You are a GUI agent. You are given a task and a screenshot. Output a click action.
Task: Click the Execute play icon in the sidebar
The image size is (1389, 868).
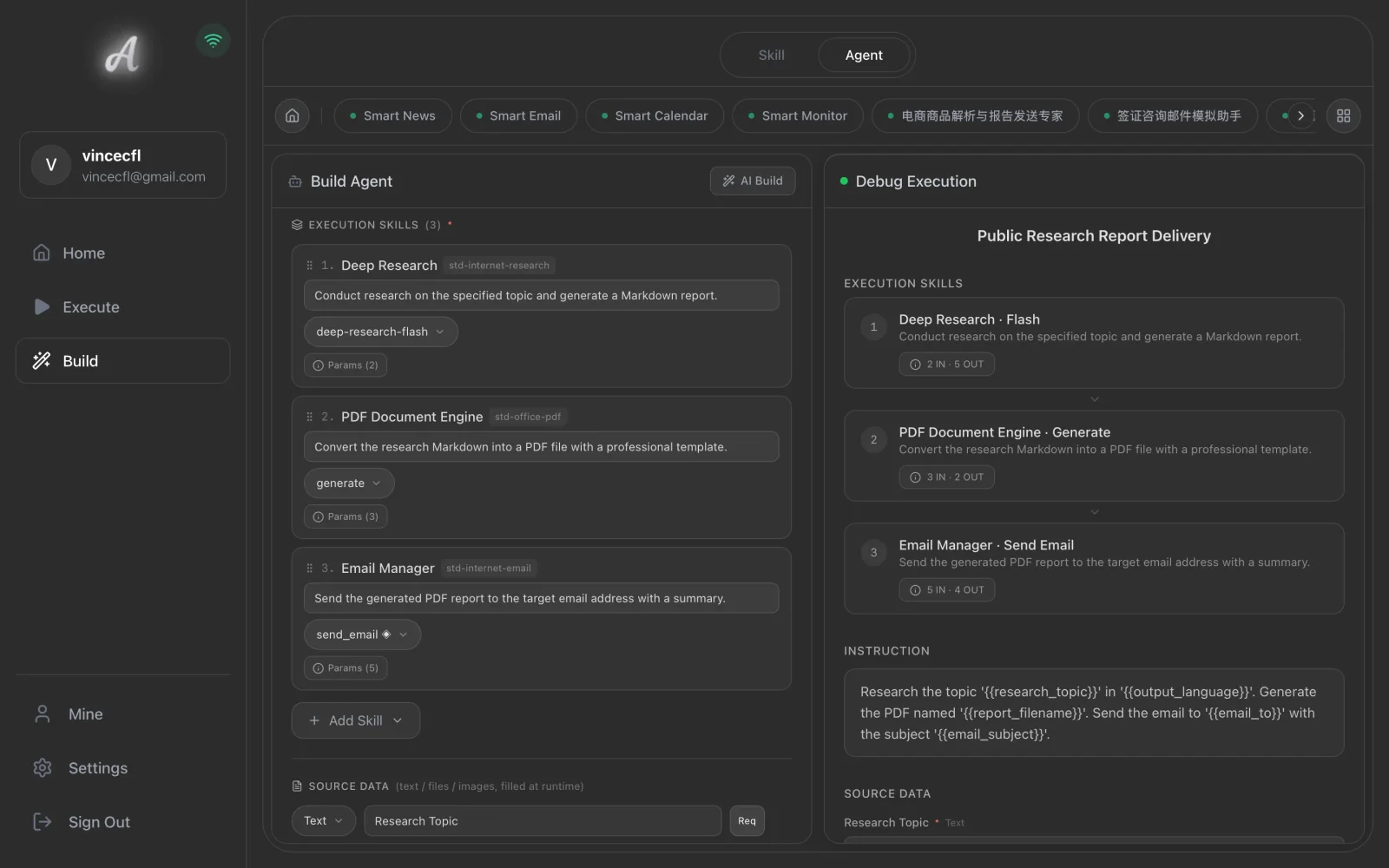click(41, 306)
